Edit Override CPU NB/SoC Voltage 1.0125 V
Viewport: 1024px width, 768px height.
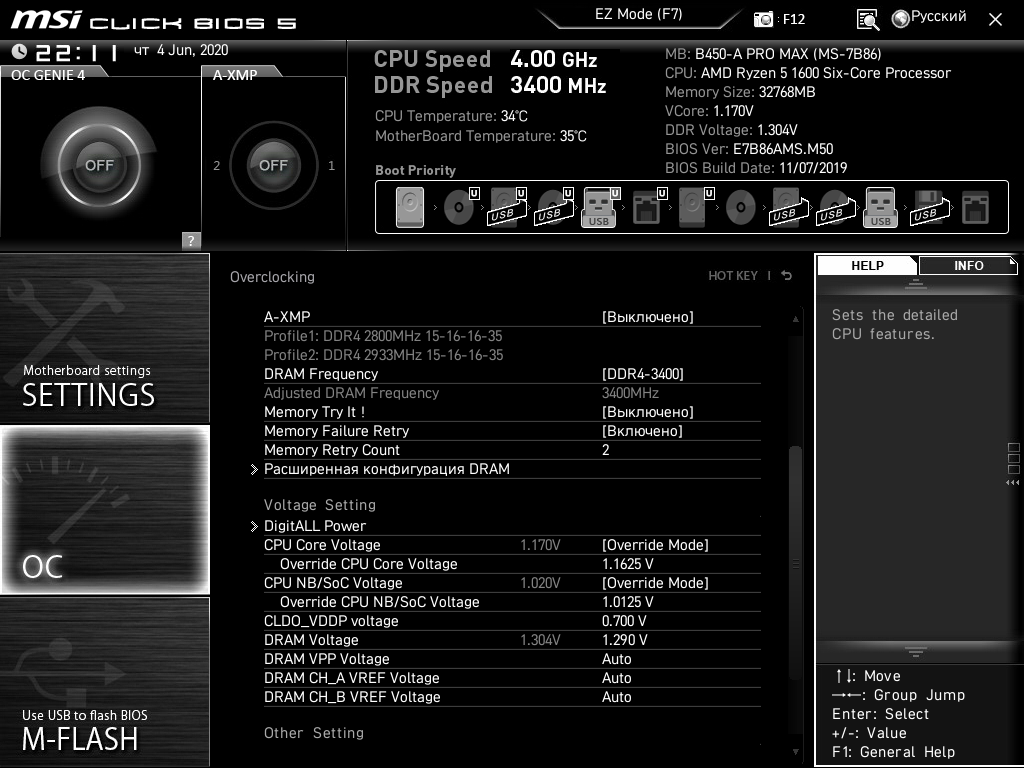coord(628,601)
